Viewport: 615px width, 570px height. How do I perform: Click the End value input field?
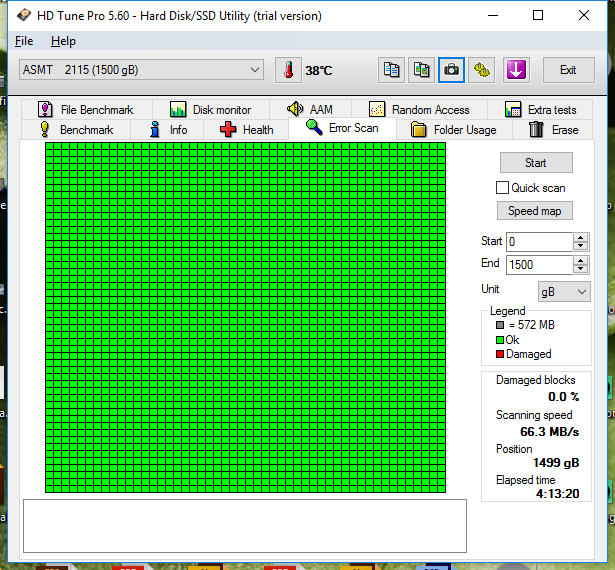[538, 265]
